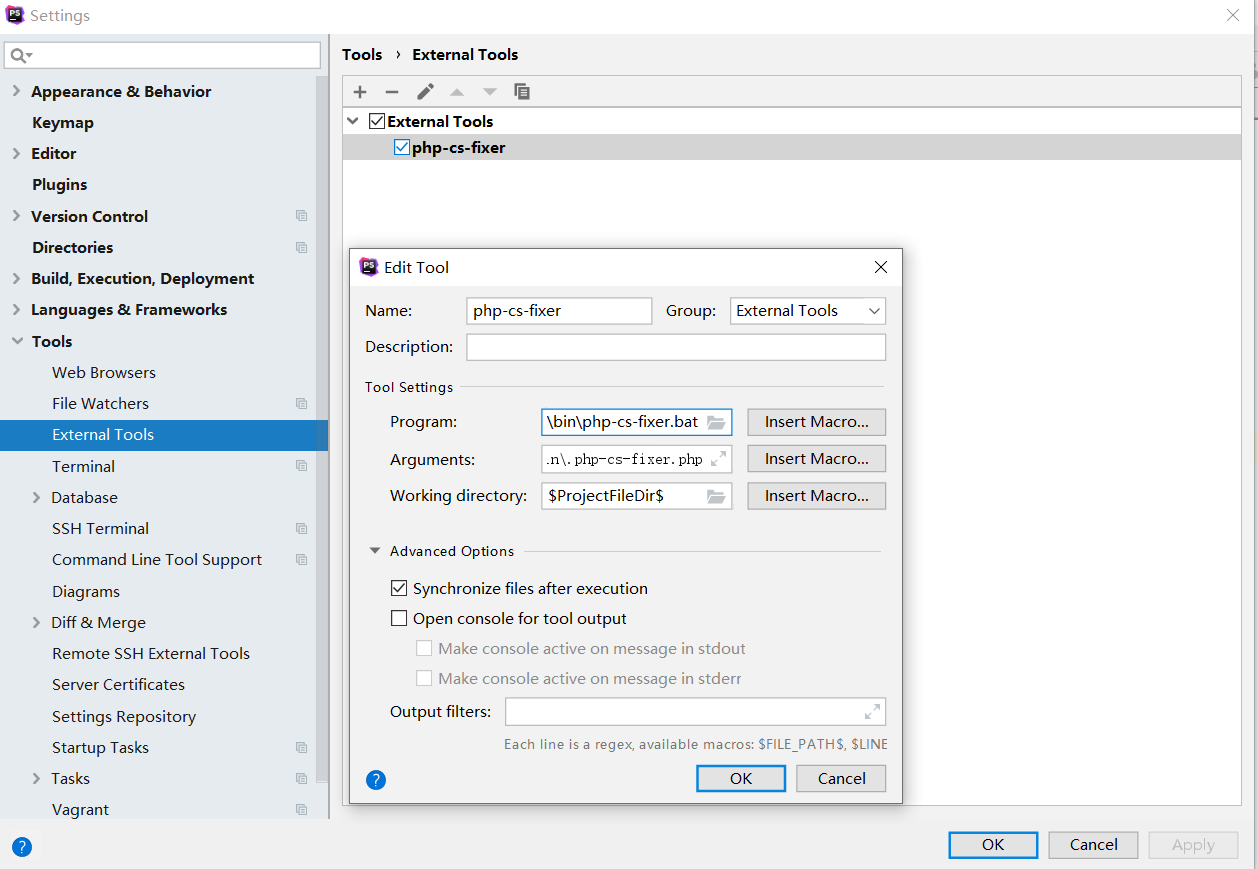Screen dimensions: 1258x869
Task: Expand Build, Execution, Deployment node
Action: [16, 278]
